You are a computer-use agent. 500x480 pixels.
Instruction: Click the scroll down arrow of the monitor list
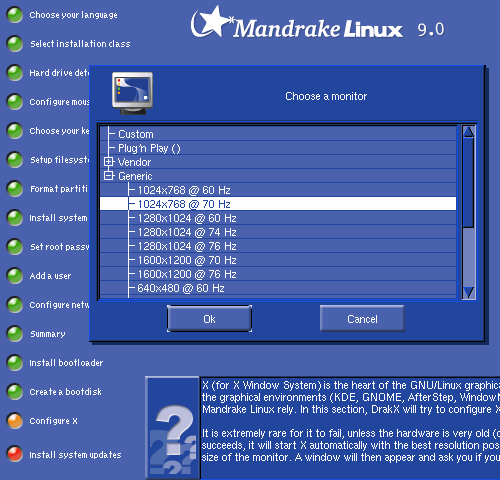[x=469, y=292]
